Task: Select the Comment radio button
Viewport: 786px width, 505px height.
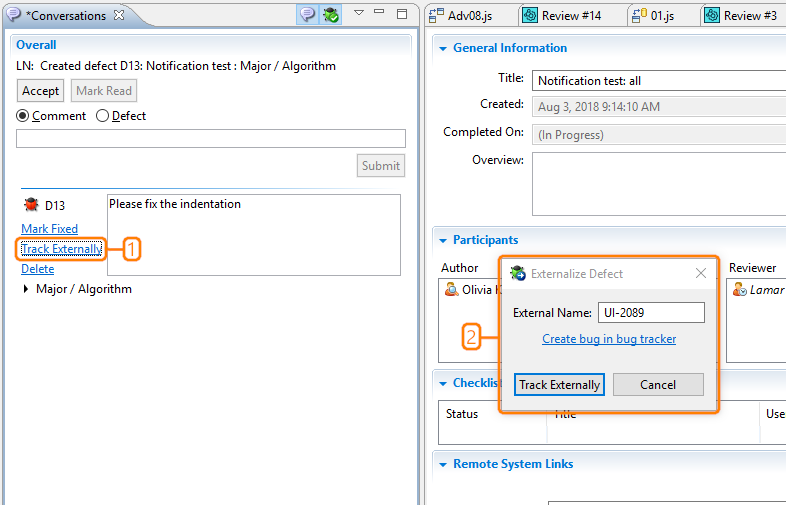Action: pos(23,116)
